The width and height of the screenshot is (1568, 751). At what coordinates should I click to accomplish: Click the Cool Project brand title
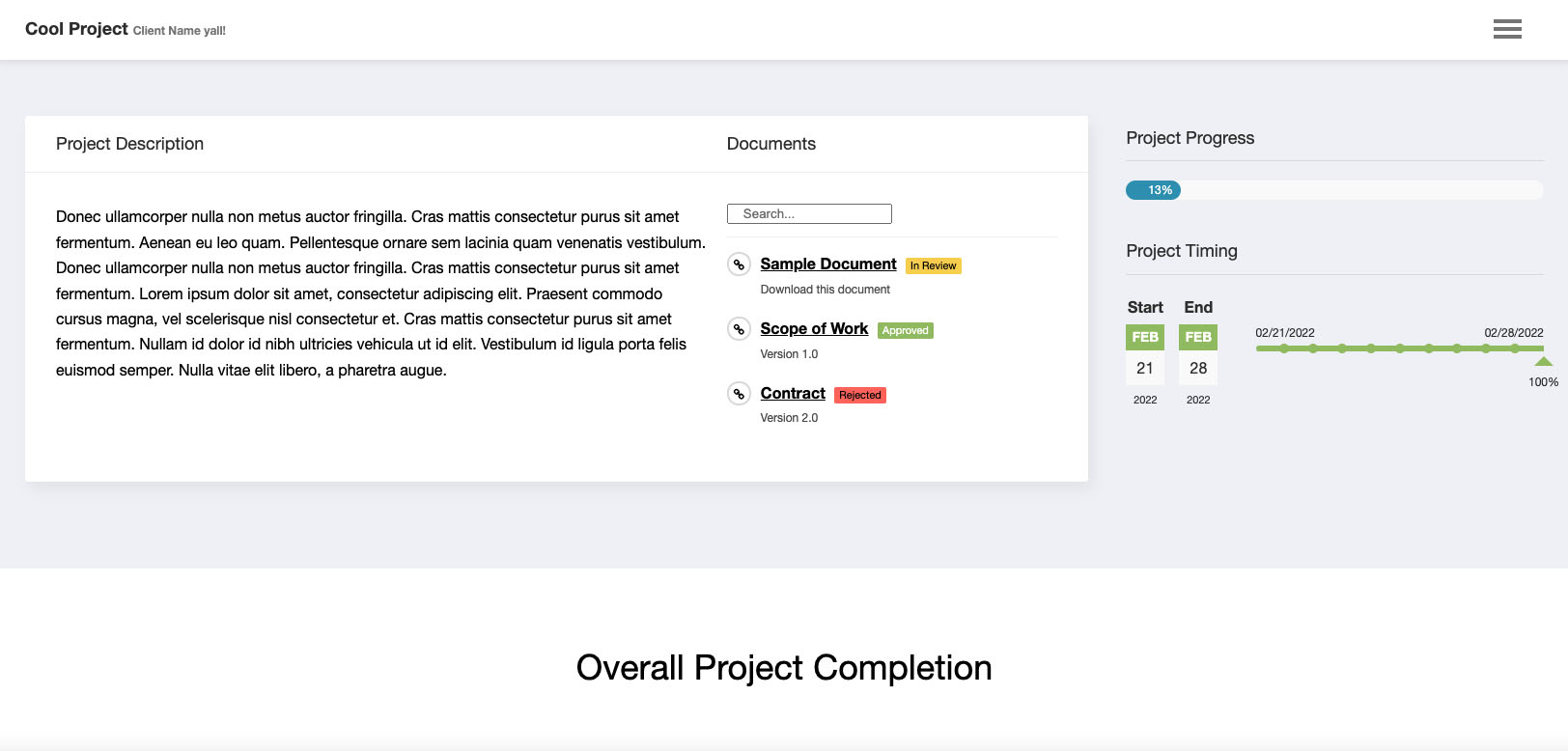76,29
